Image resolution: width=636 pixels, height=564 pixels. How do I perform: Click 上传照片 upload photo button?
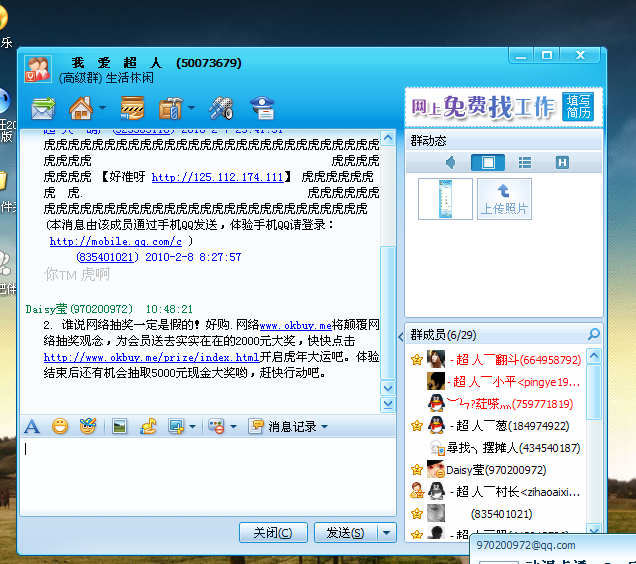point(504,199)
